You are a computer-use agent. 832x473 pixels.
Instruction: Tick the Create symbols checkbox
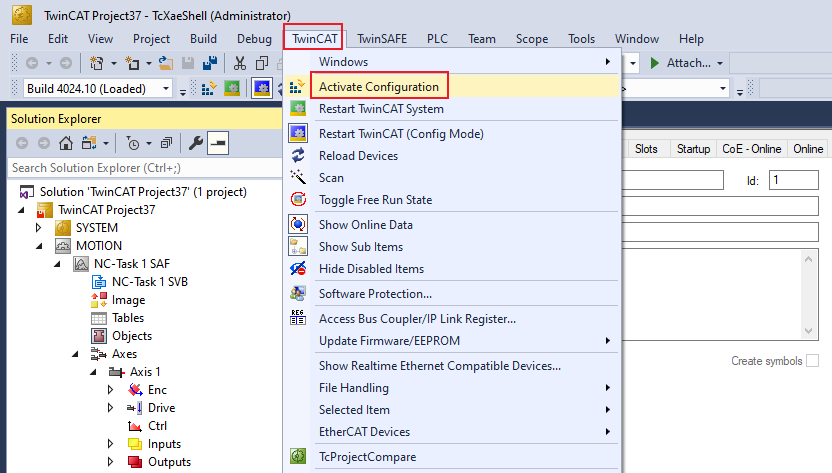pos(812,361)
